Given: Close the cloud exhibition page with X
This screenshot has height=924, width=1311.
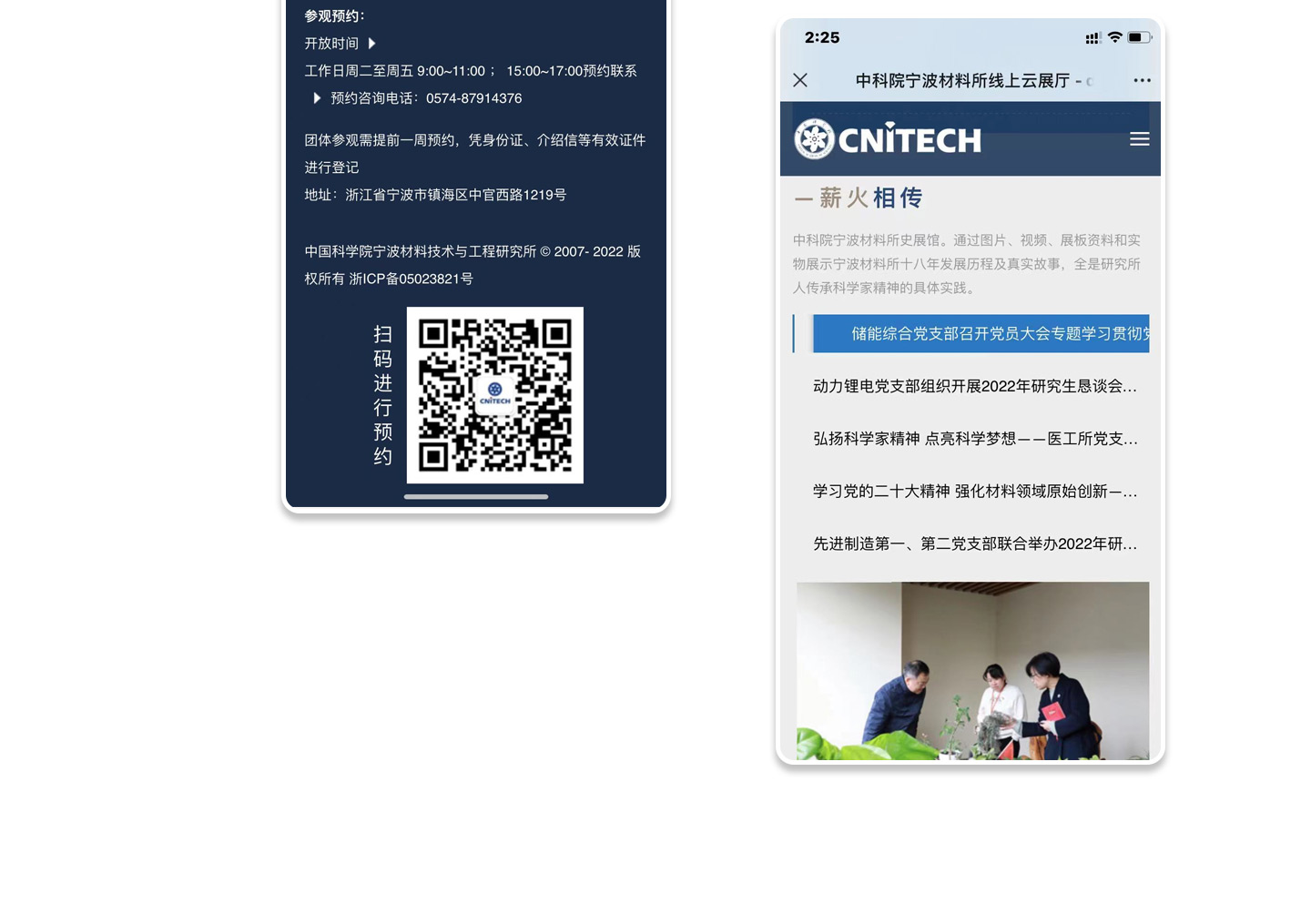Looking at the screenshot, I should coord(800,80).
